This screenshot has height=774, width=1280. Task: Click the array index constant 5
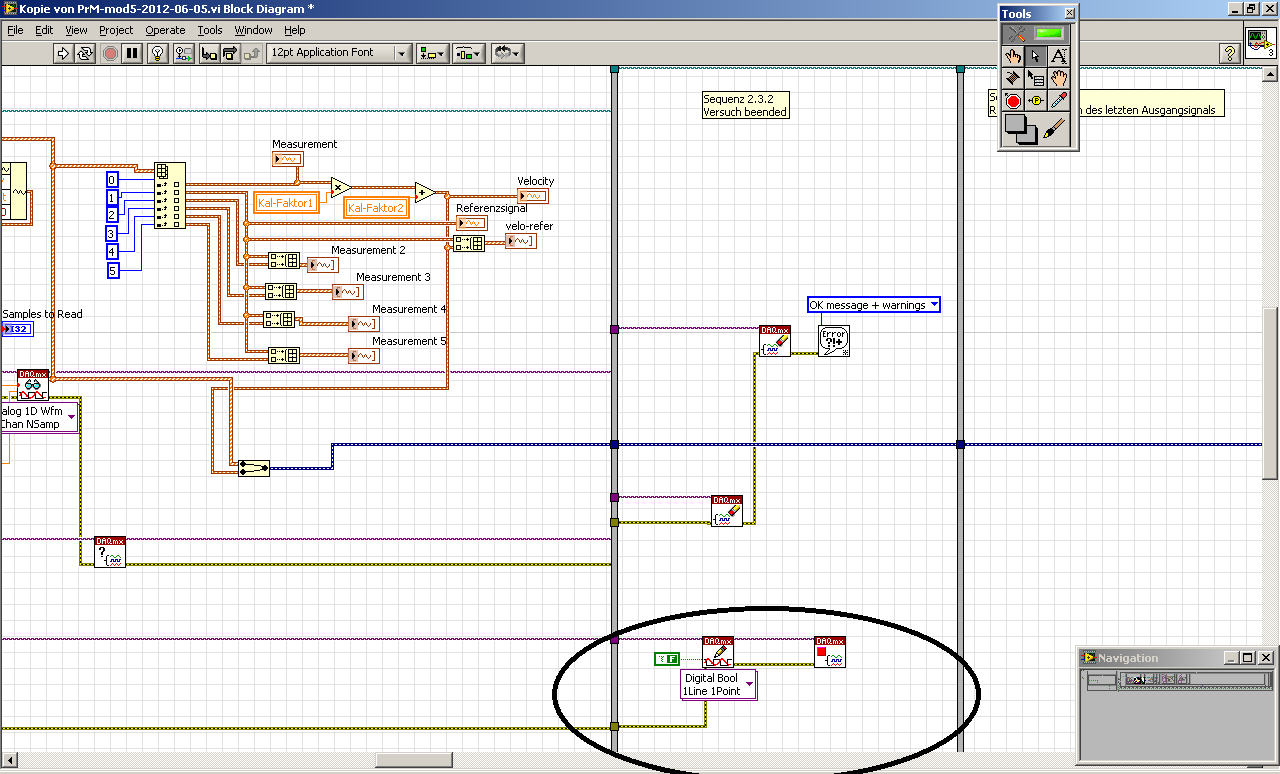click(113, 270)
